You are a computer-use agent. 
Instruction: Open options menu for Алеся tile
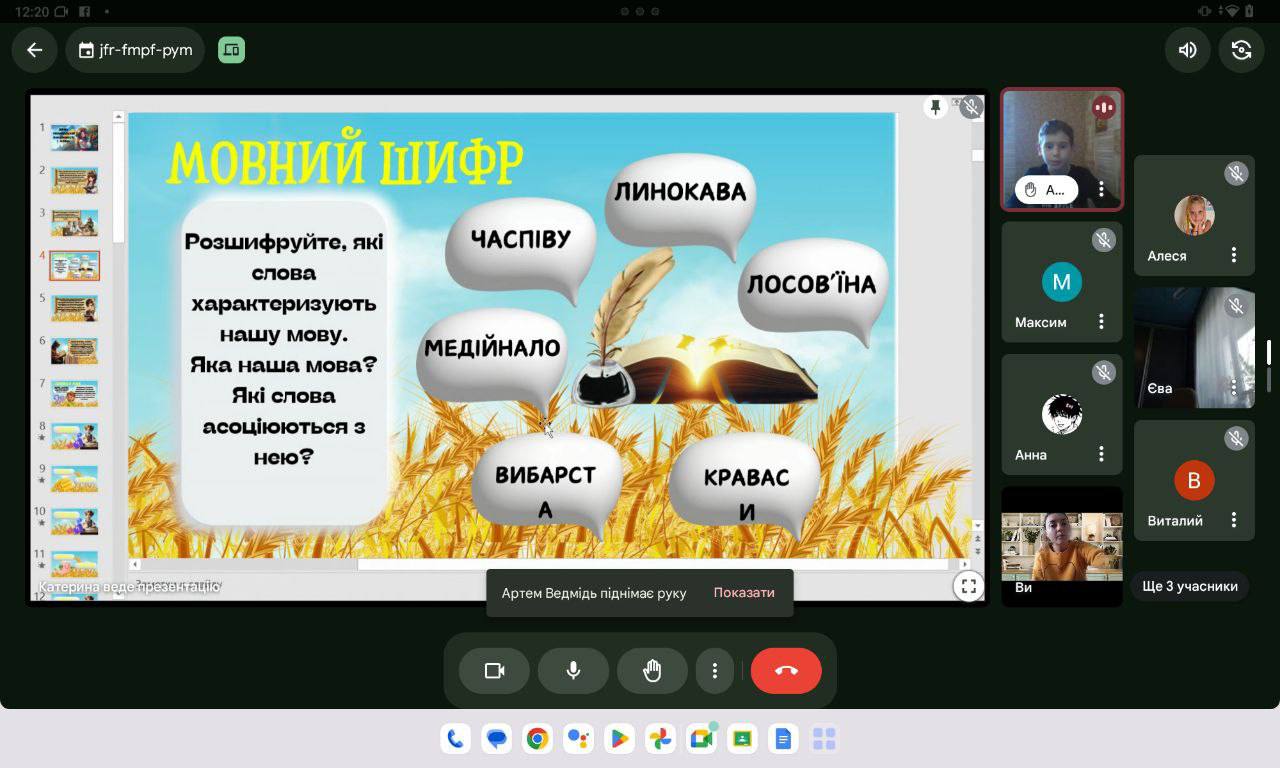1234,255
